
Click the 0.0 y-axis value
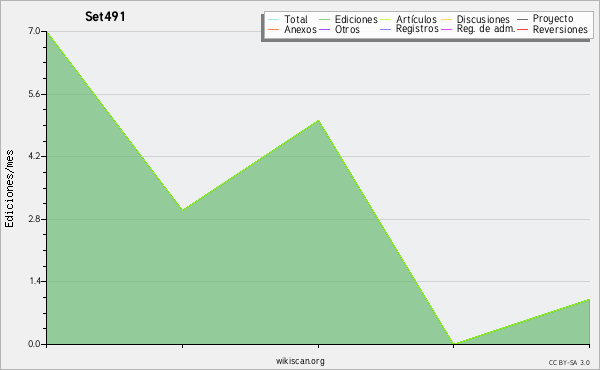coord(34,344)
